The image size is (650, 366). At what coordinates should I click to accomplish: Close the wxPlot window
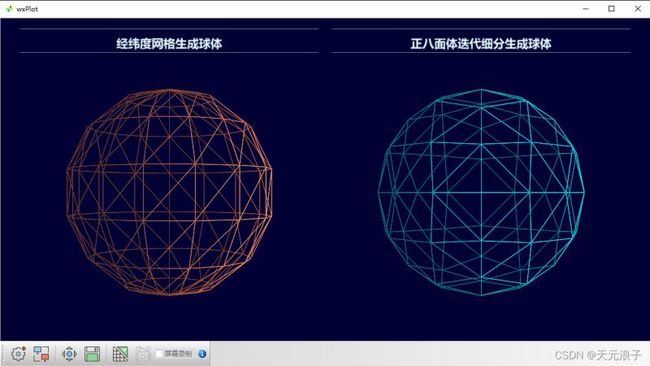tap(638, 9)
